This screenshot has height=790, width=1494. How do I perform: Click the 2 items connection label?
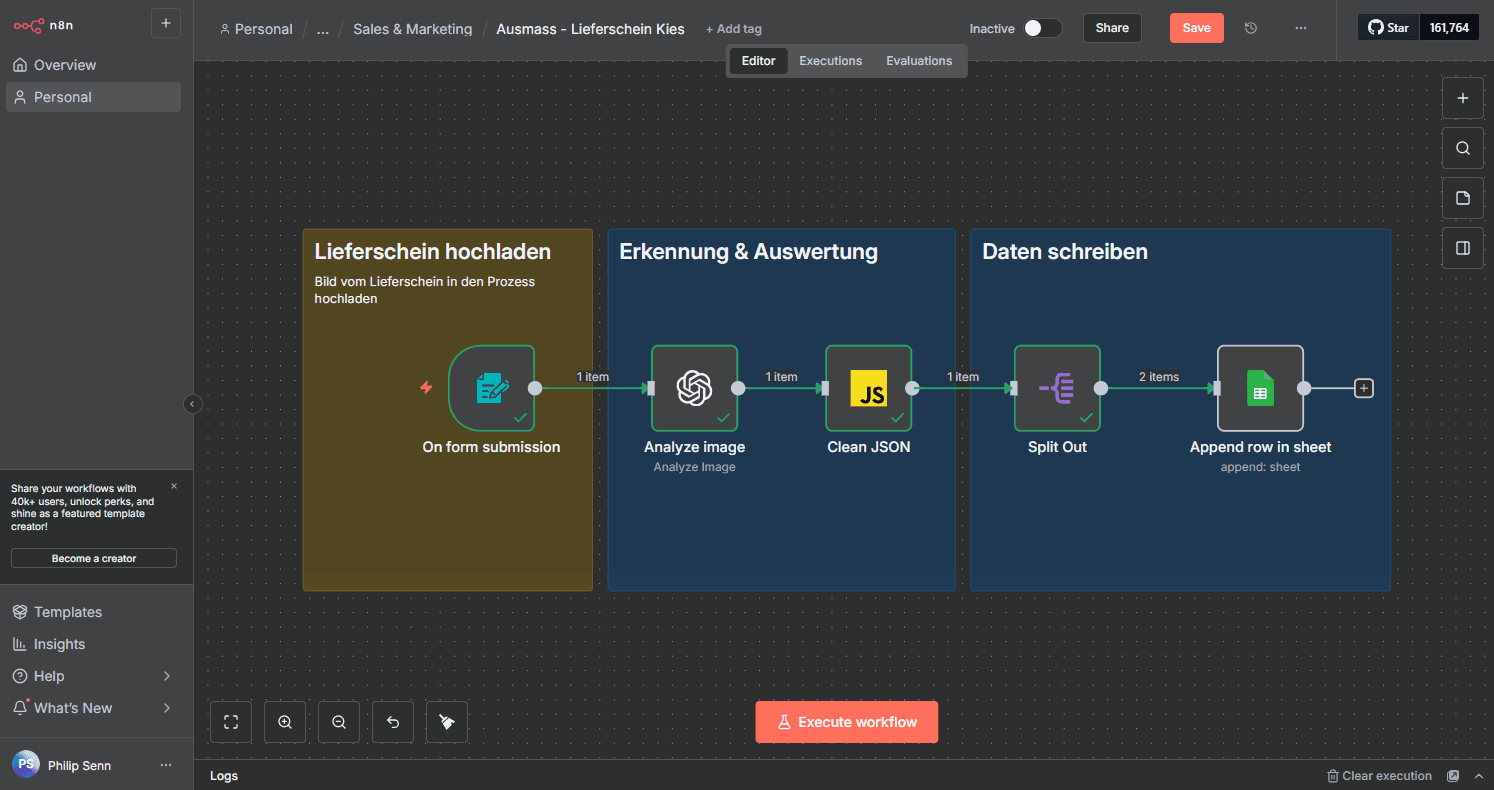point(1159,377)
